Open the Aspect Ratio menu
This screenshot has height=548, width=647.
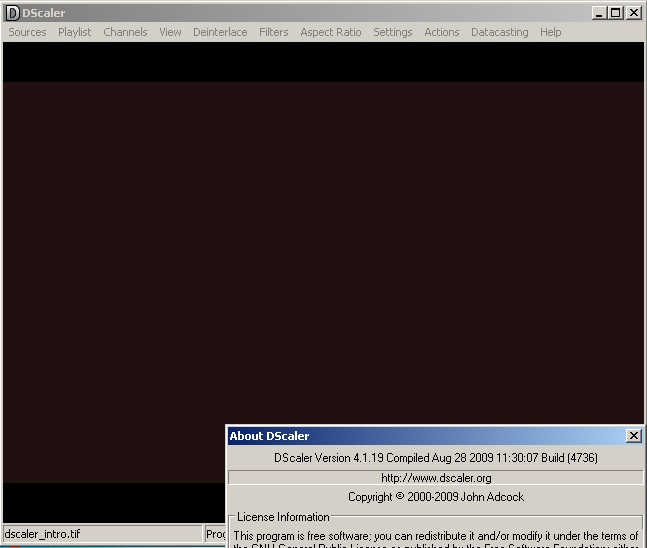click(331, 32)
